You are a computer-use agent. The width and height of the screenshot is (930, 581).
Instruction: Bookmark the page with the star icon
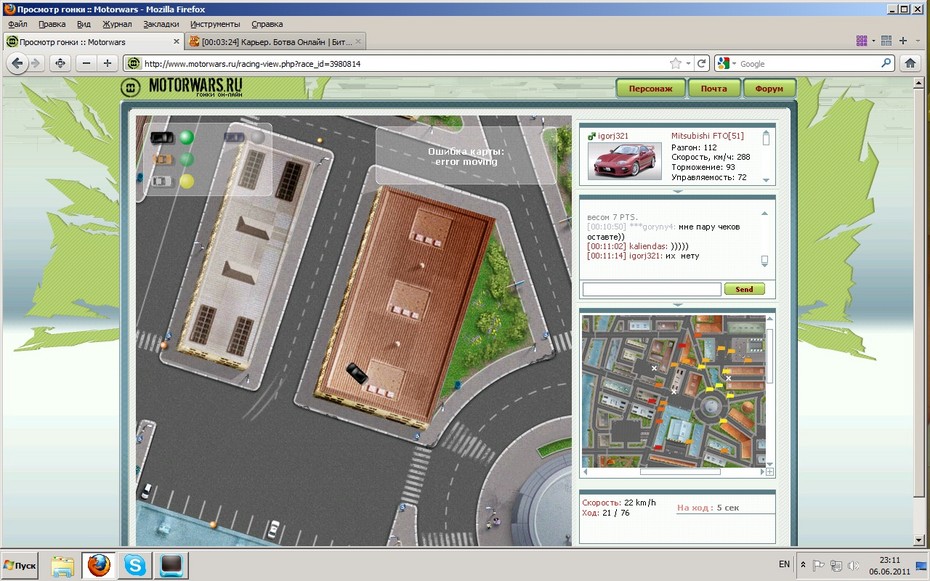point(675,63)
